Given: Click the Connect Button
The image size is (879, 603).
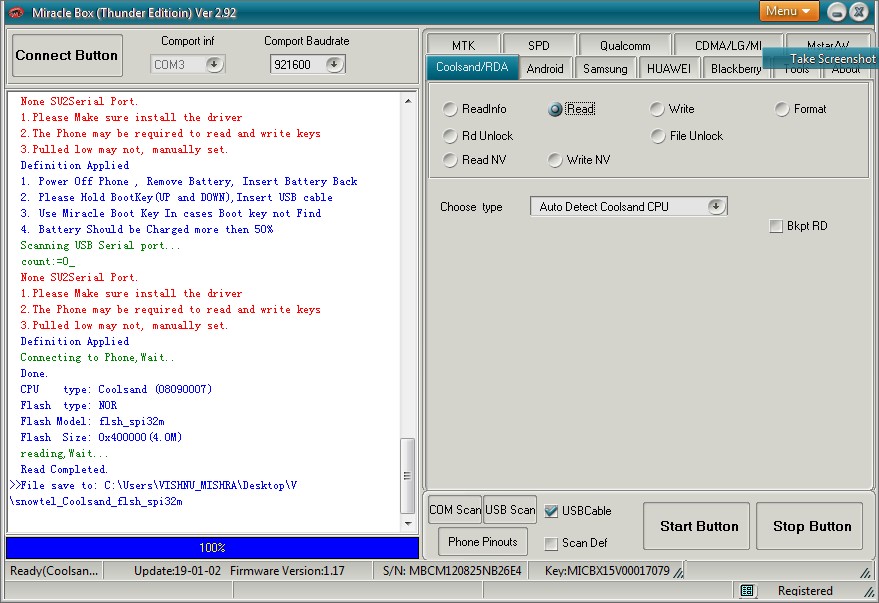Looking at the screenshot, I should point(67,55).
